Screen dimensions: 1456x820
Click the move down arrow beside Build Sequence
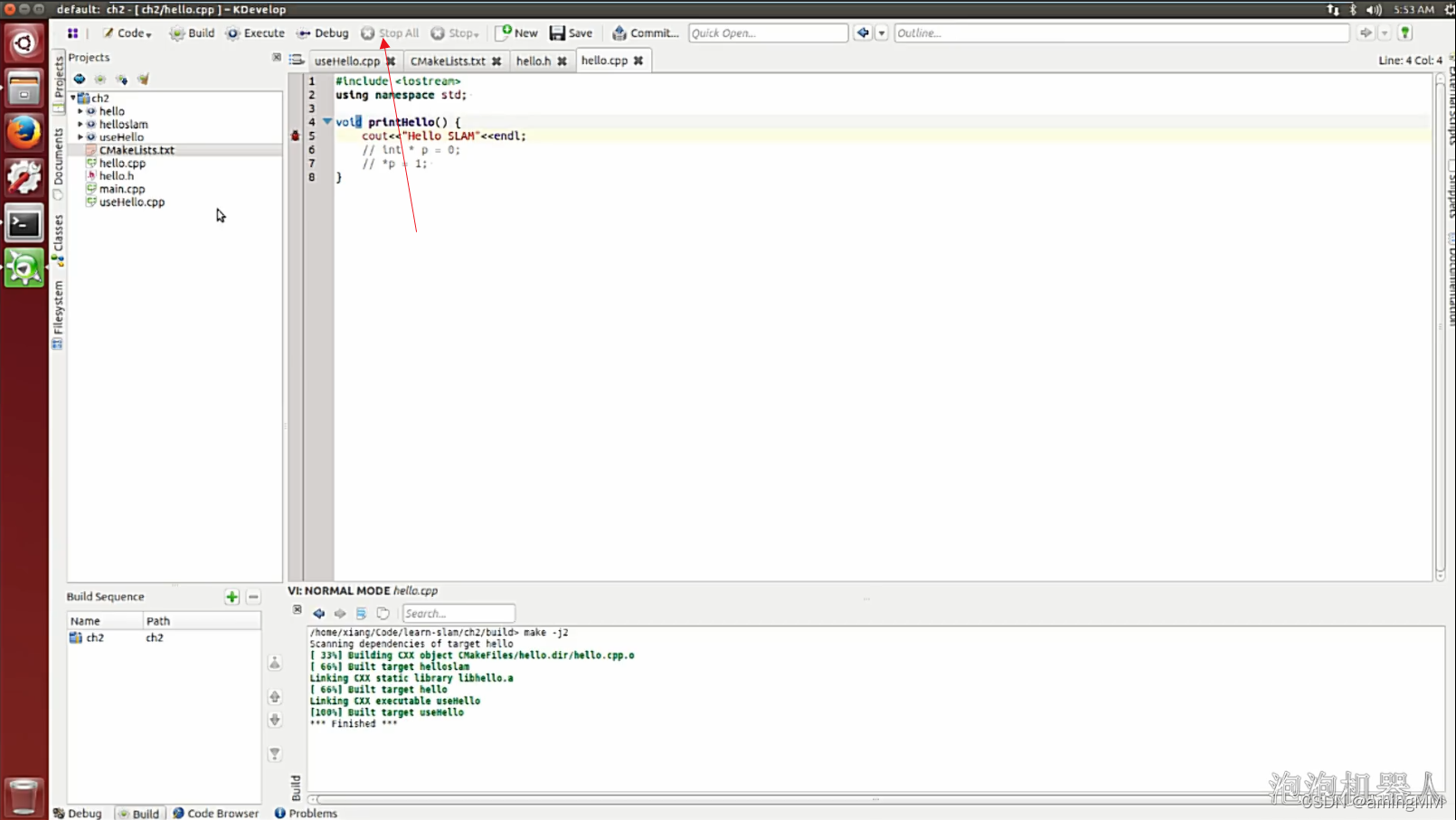tap(275, 720)
